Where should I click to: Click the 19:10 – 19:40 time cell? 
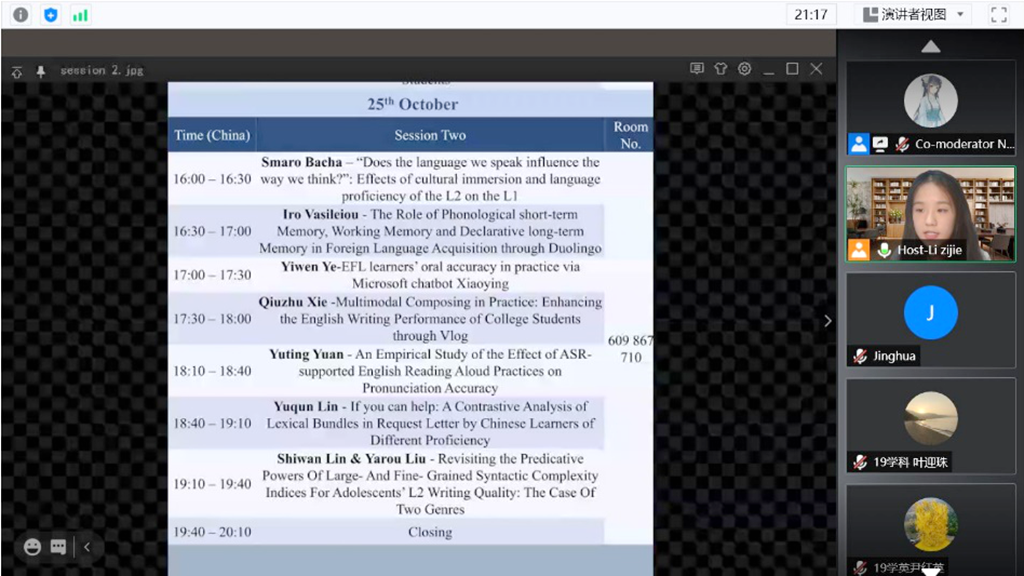coord(212,484)
